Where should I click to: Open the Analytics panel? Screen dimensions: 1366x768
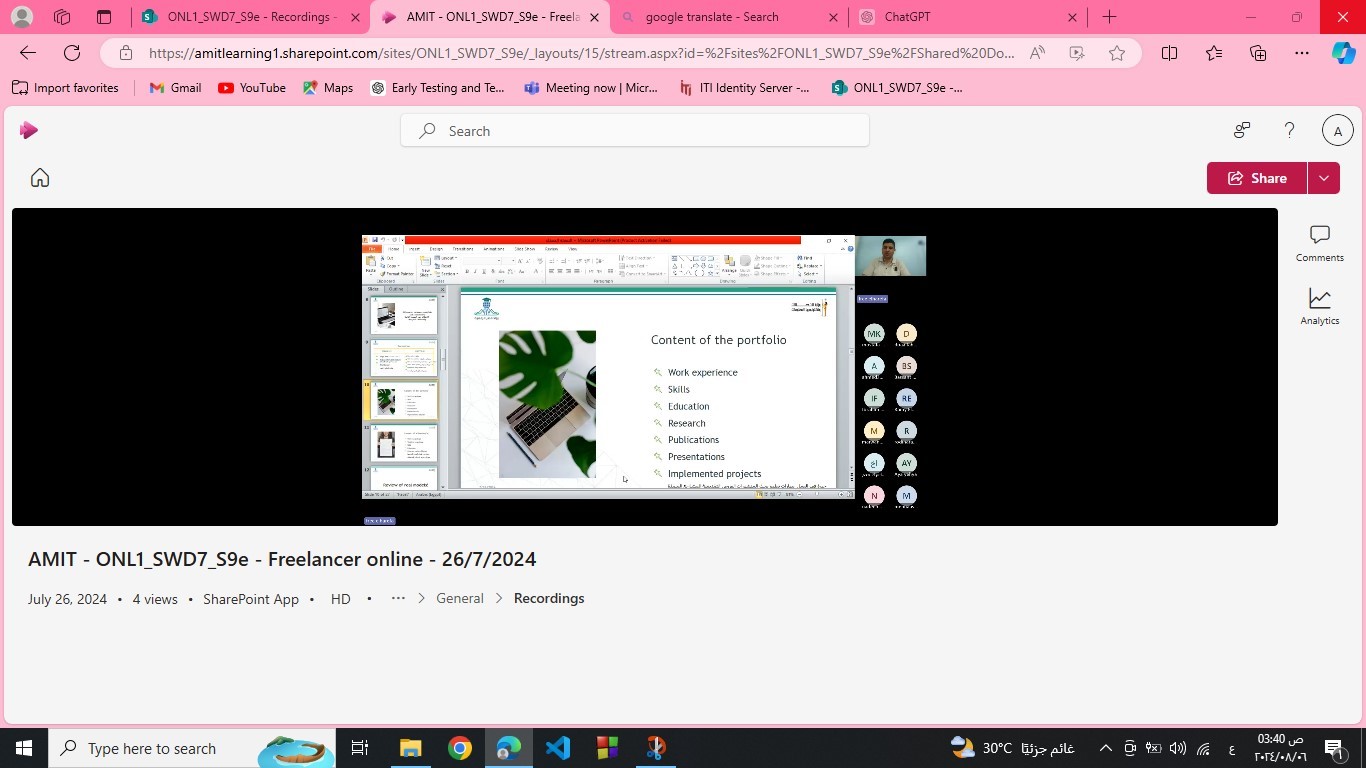click(1319, 306)
